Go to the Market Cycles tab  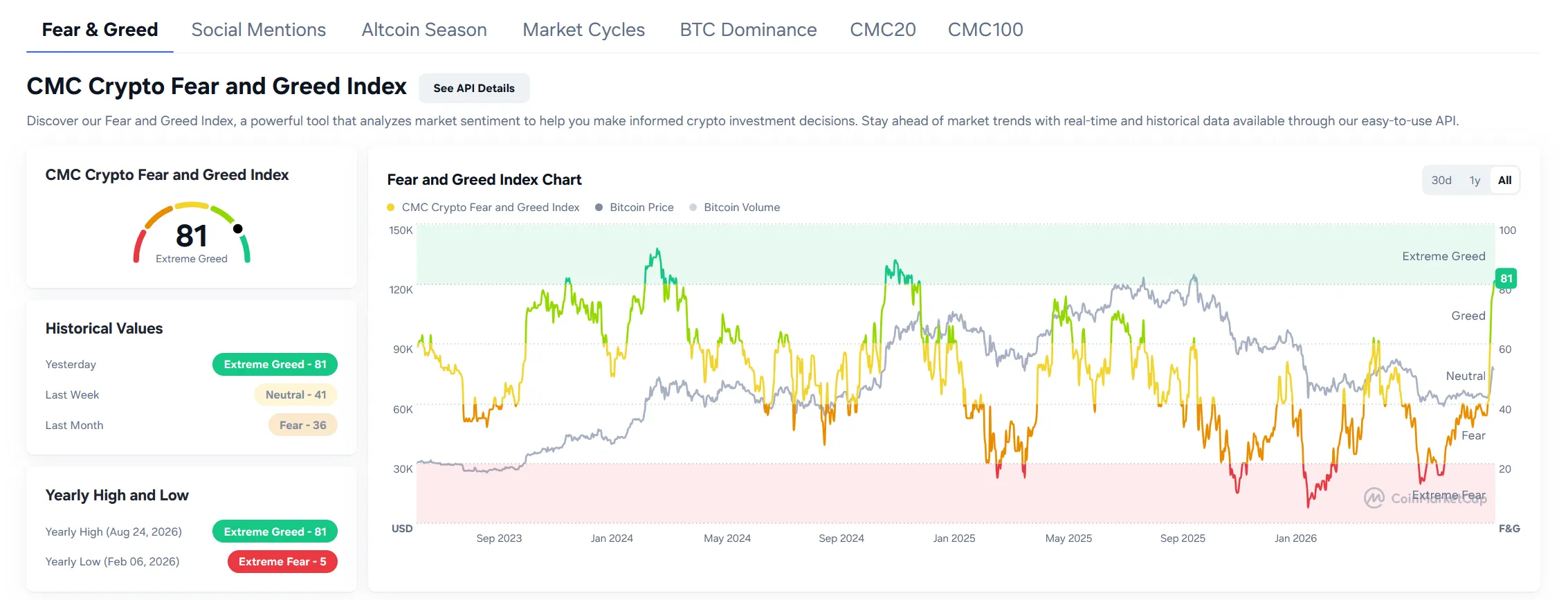point(583,30)
